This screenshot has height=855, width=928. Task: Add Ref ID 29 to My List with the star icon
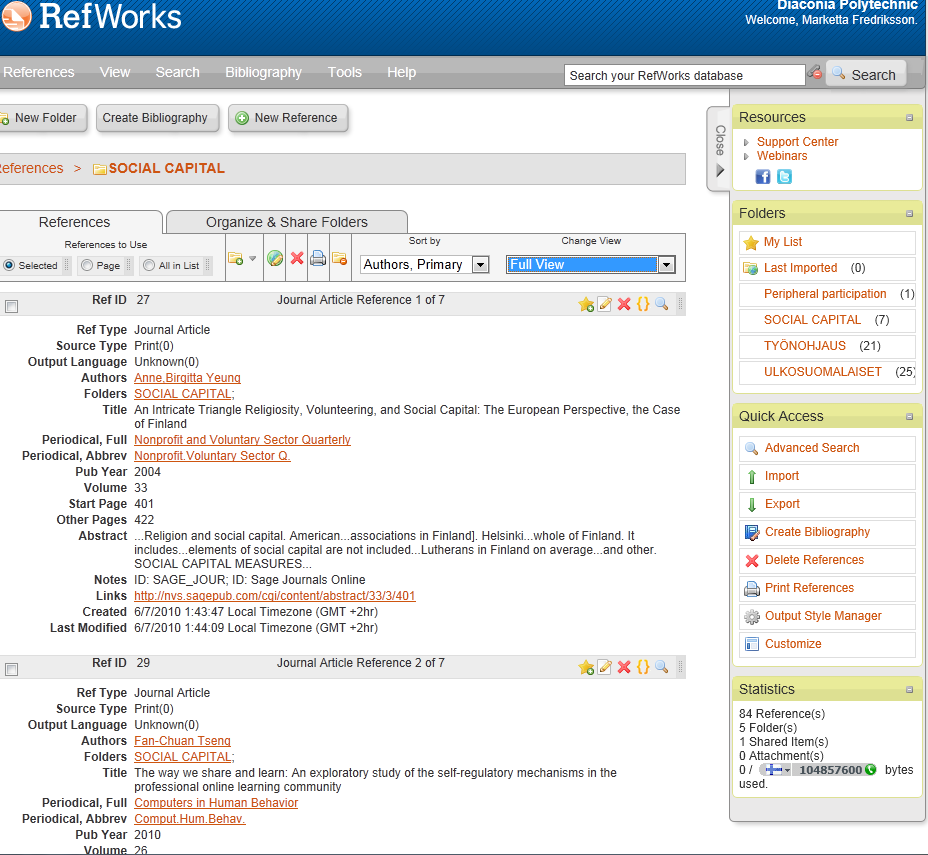click(x=587, y=667)
